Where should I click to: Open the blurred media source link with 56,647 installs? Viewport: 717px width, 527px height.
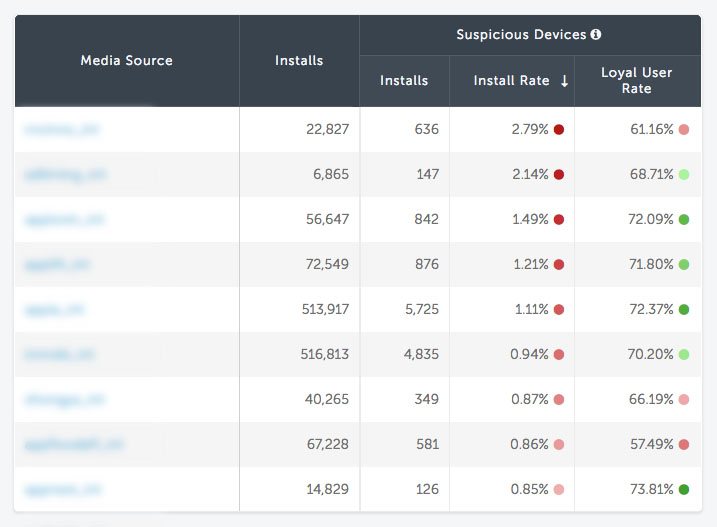(x=64, y=220)
